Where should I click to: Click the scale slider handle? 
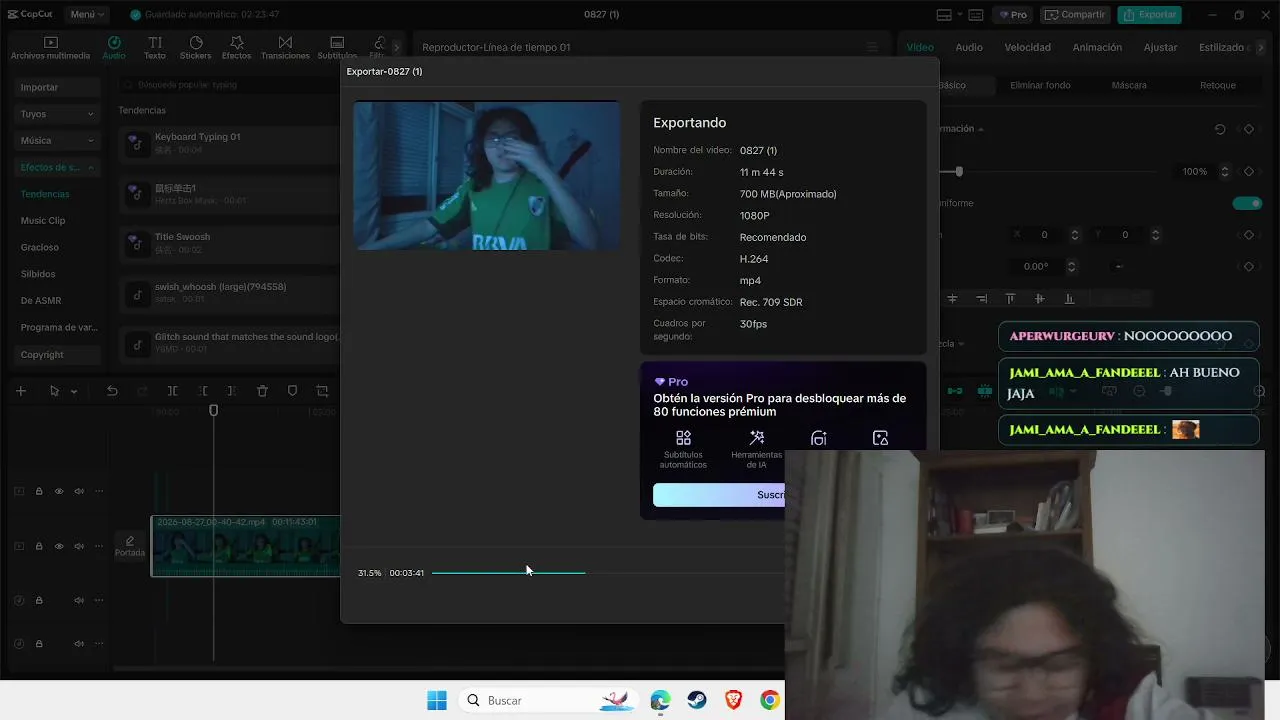[x=959, y=172]
